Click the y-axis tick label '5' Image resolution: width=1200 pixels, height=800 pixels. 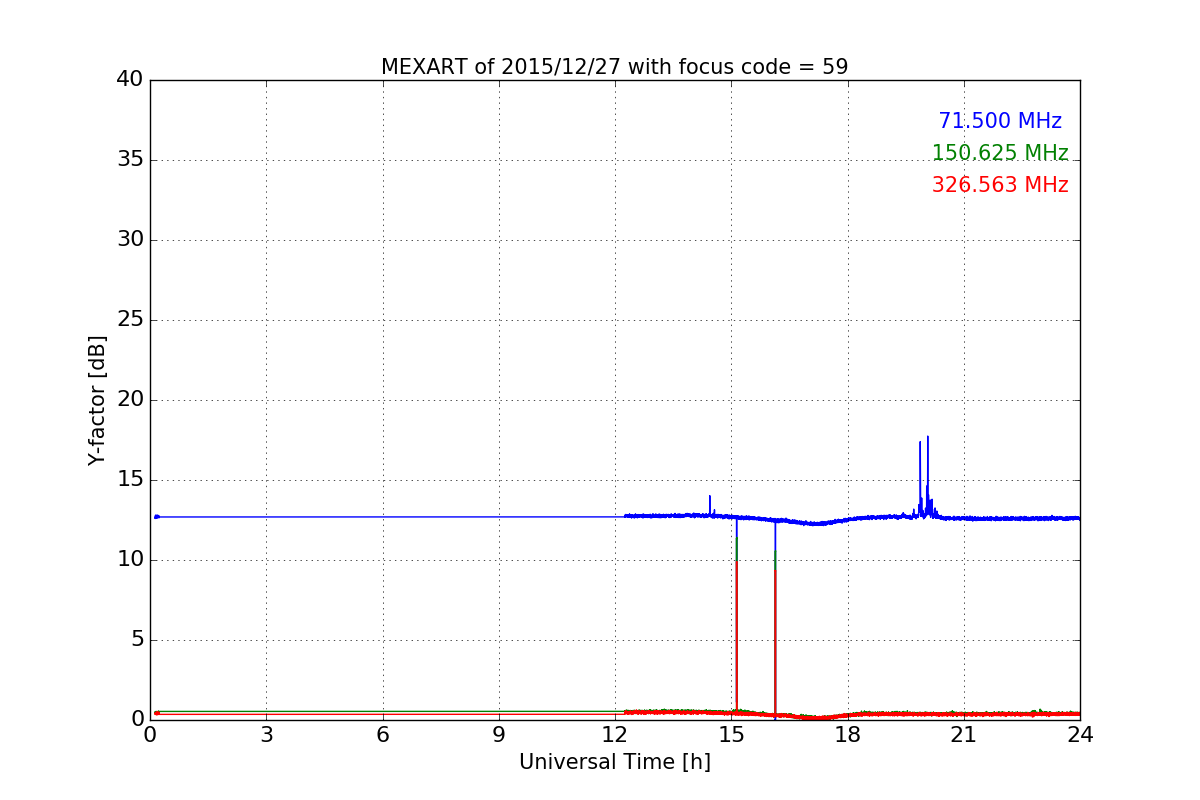coord(137,639)
